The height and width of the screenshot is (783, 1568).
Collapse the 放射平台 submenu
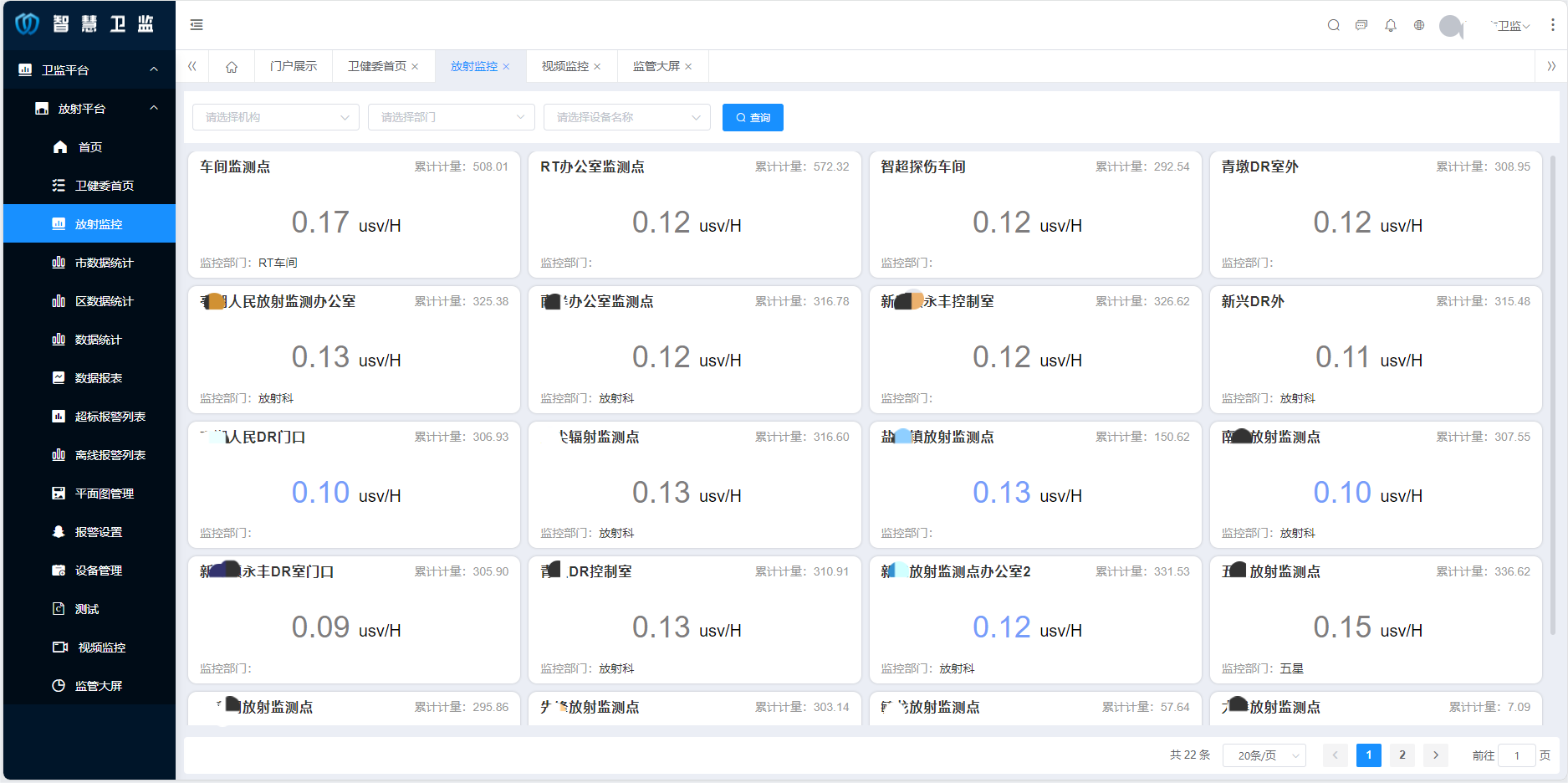[89, 109]
